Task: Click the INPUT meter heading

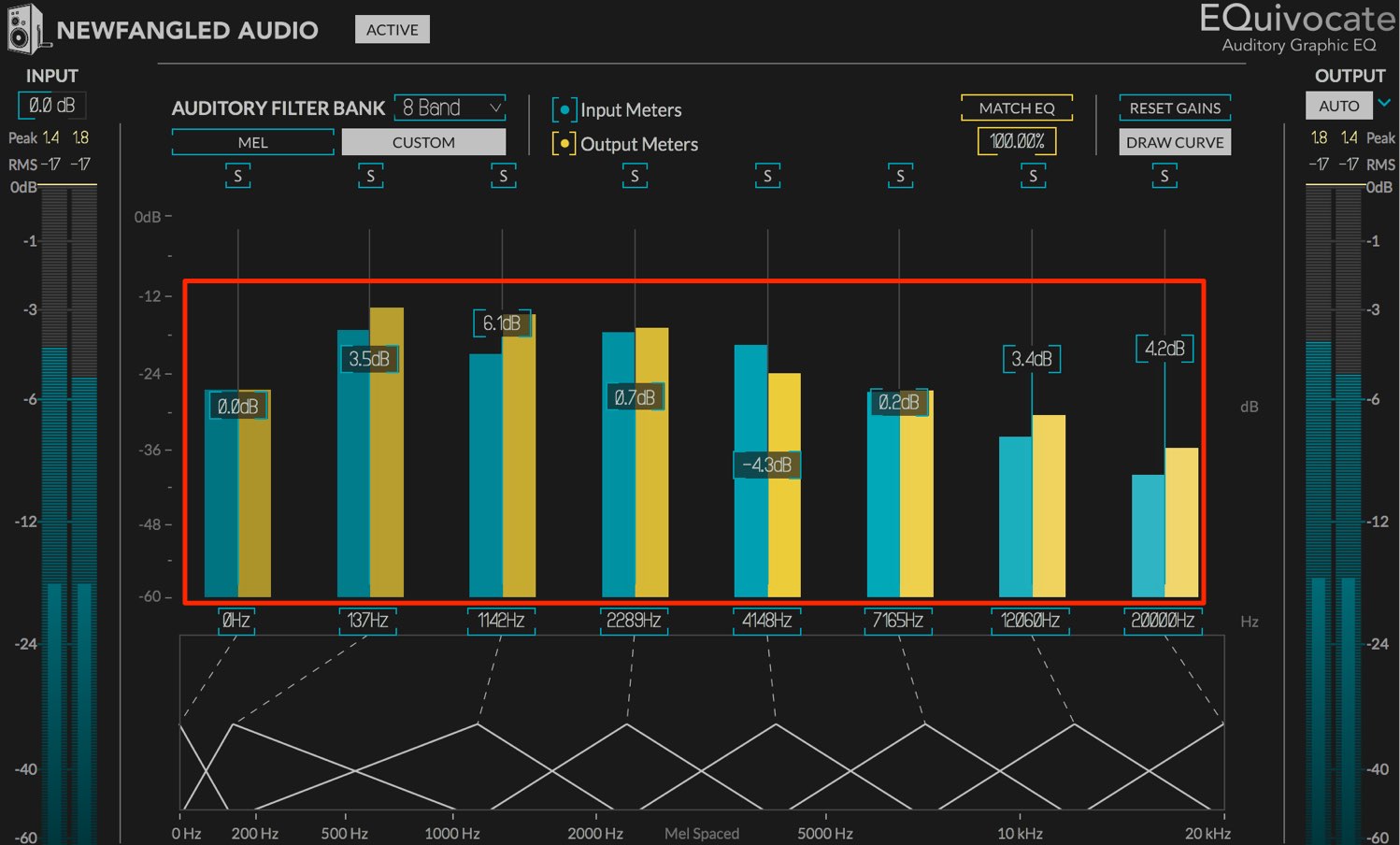Action: click(52, 76)
